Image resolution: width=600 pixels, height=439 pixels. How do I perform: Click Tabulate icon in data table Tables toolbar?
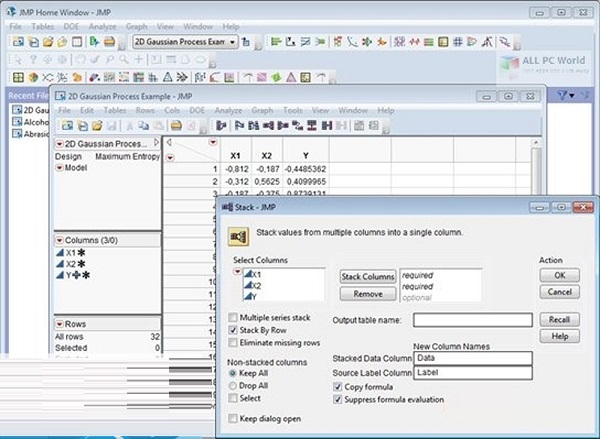(359, 125)
